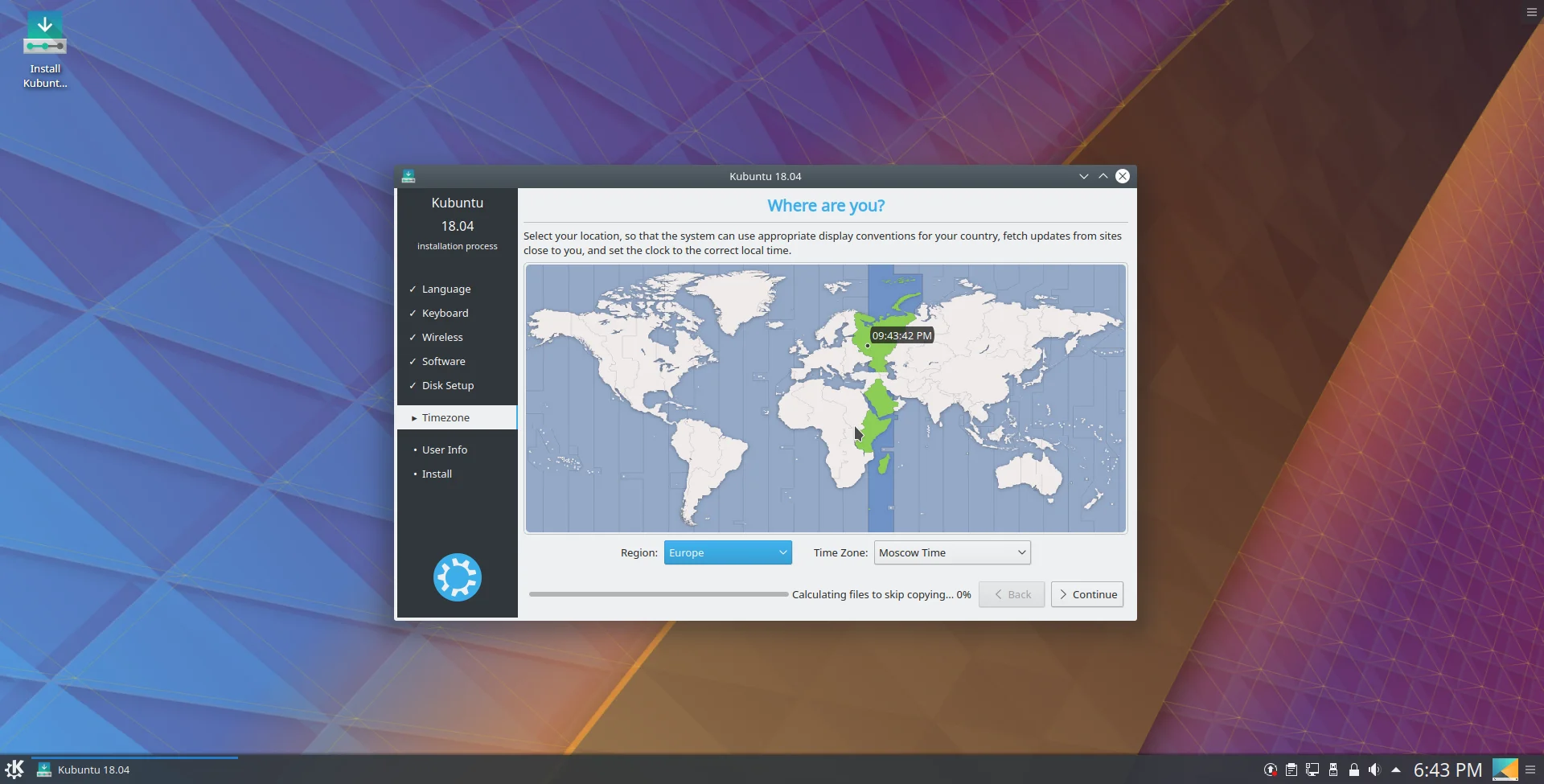Open the removable device notifier icon
1544x784 pixels.
(1333, 770)
